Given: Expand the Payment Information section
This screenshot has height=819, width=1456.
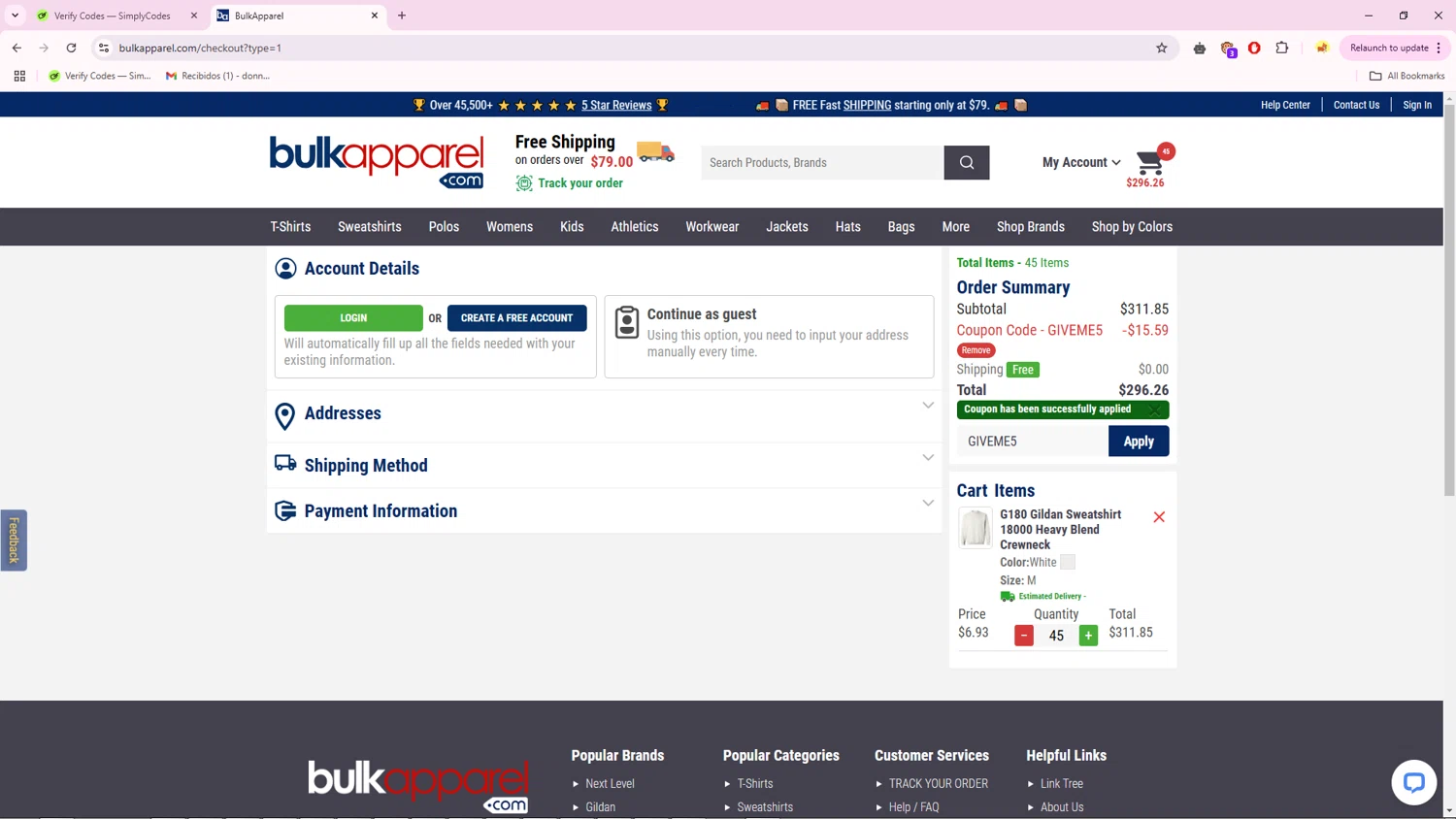Looking at the screenshot, I should 928,504.
